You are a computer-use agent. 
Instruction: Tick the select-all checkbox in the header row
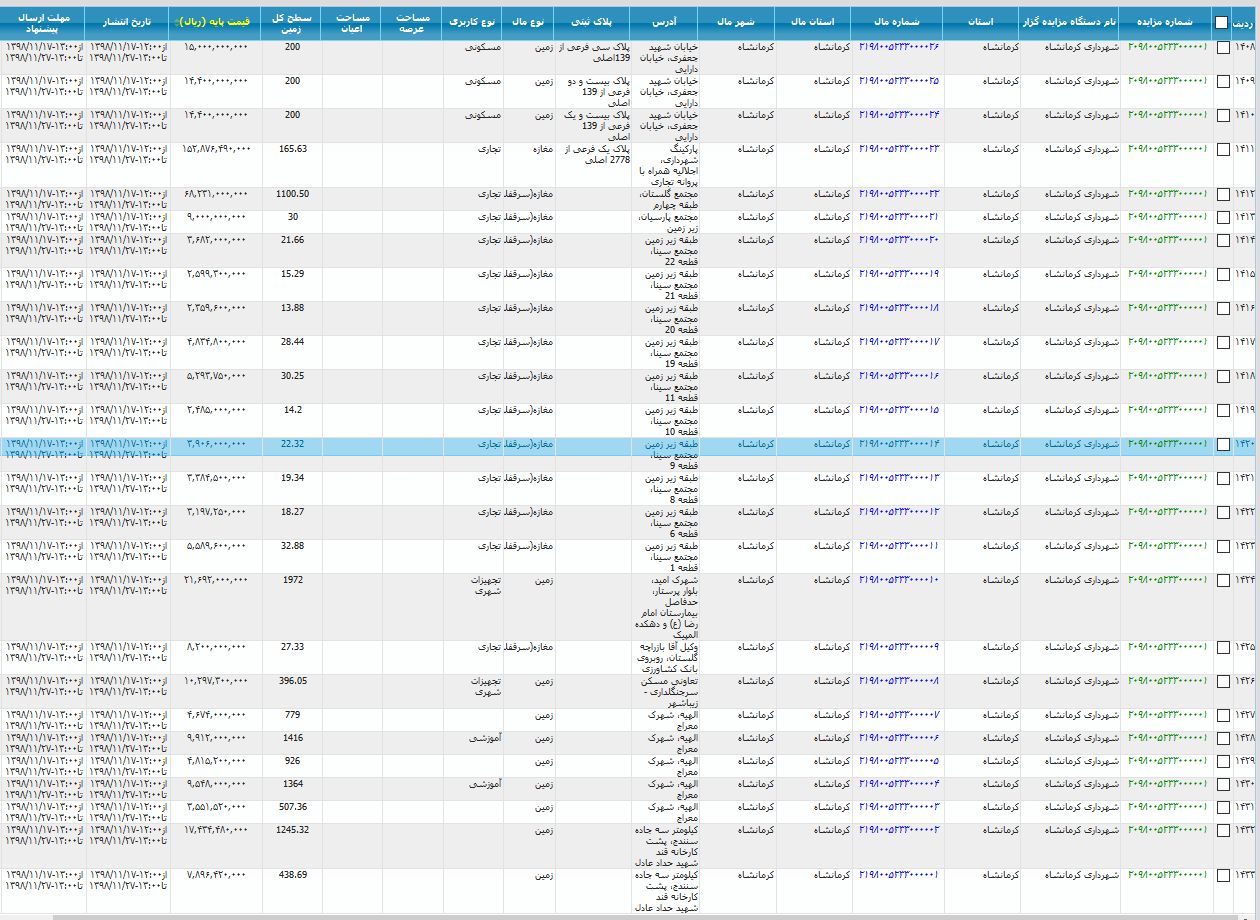point(1221,23)
